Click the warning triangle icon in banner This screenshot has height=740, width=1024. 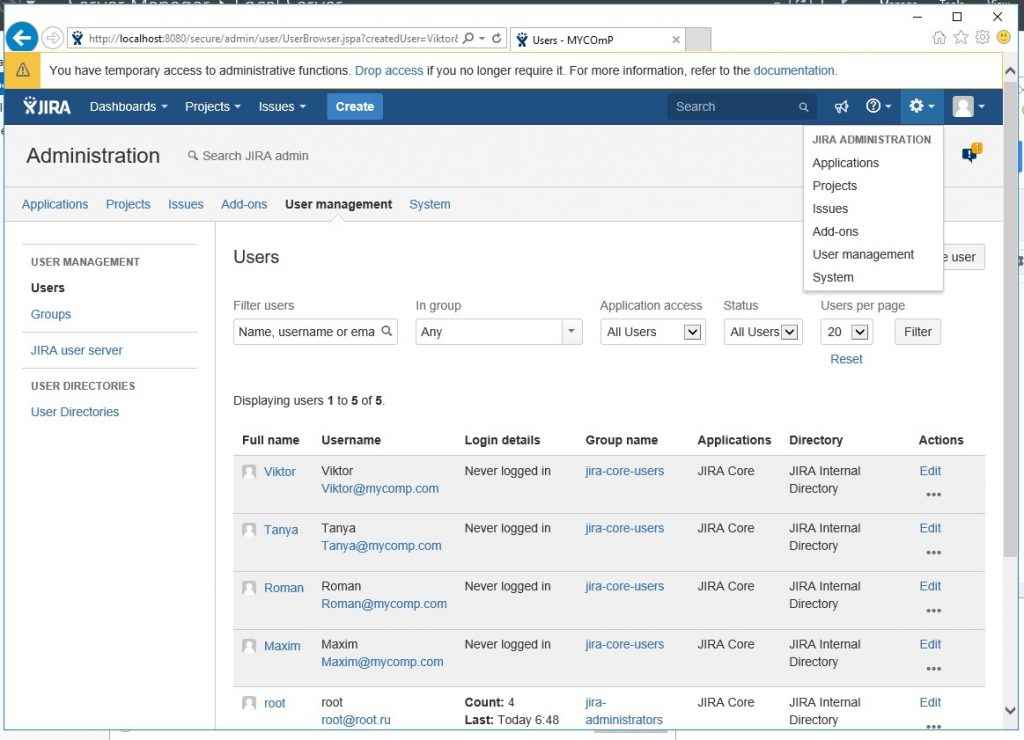tap(23, 70)
